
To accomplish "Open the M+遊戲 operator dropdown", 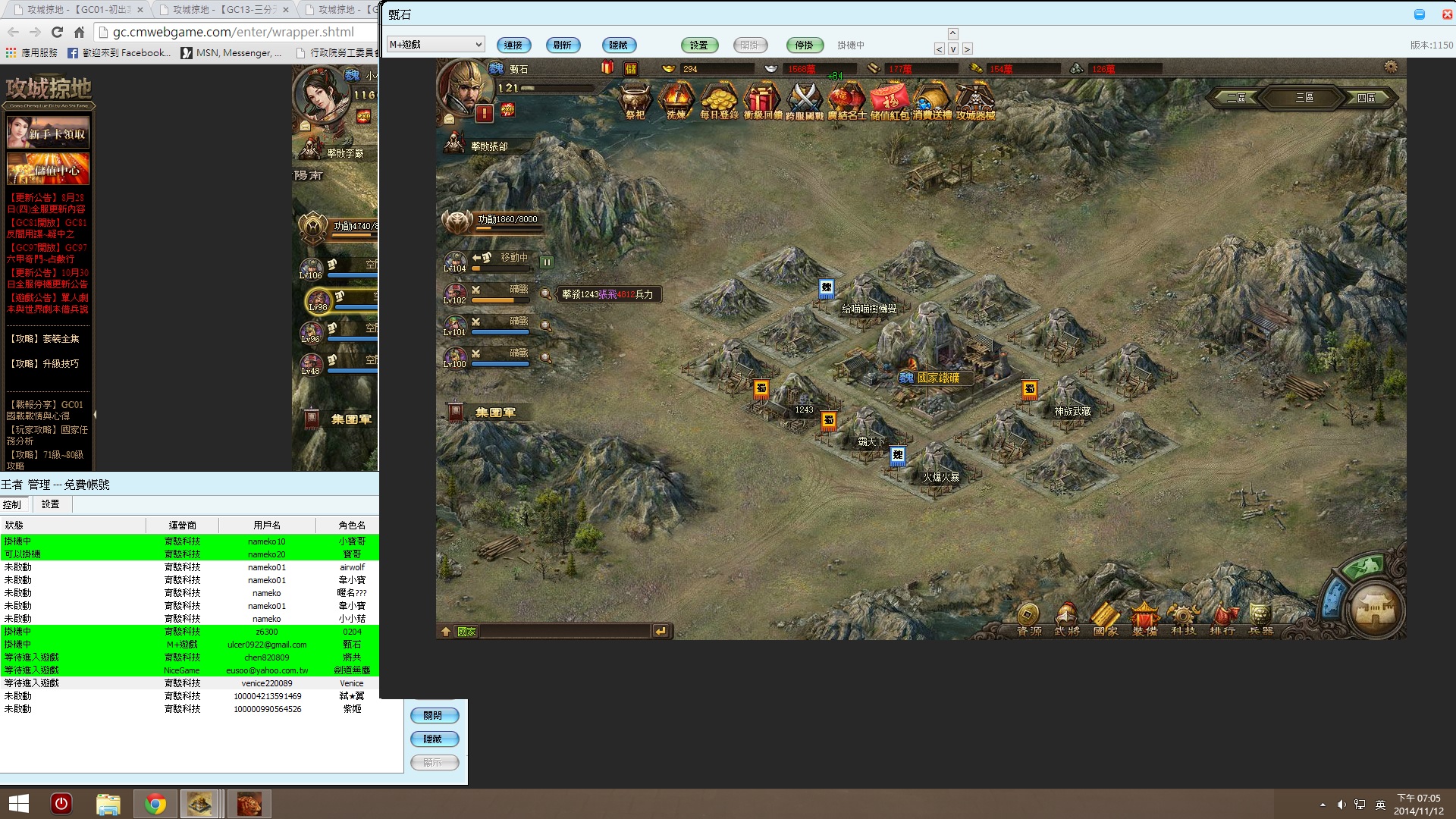I will 435,45.
